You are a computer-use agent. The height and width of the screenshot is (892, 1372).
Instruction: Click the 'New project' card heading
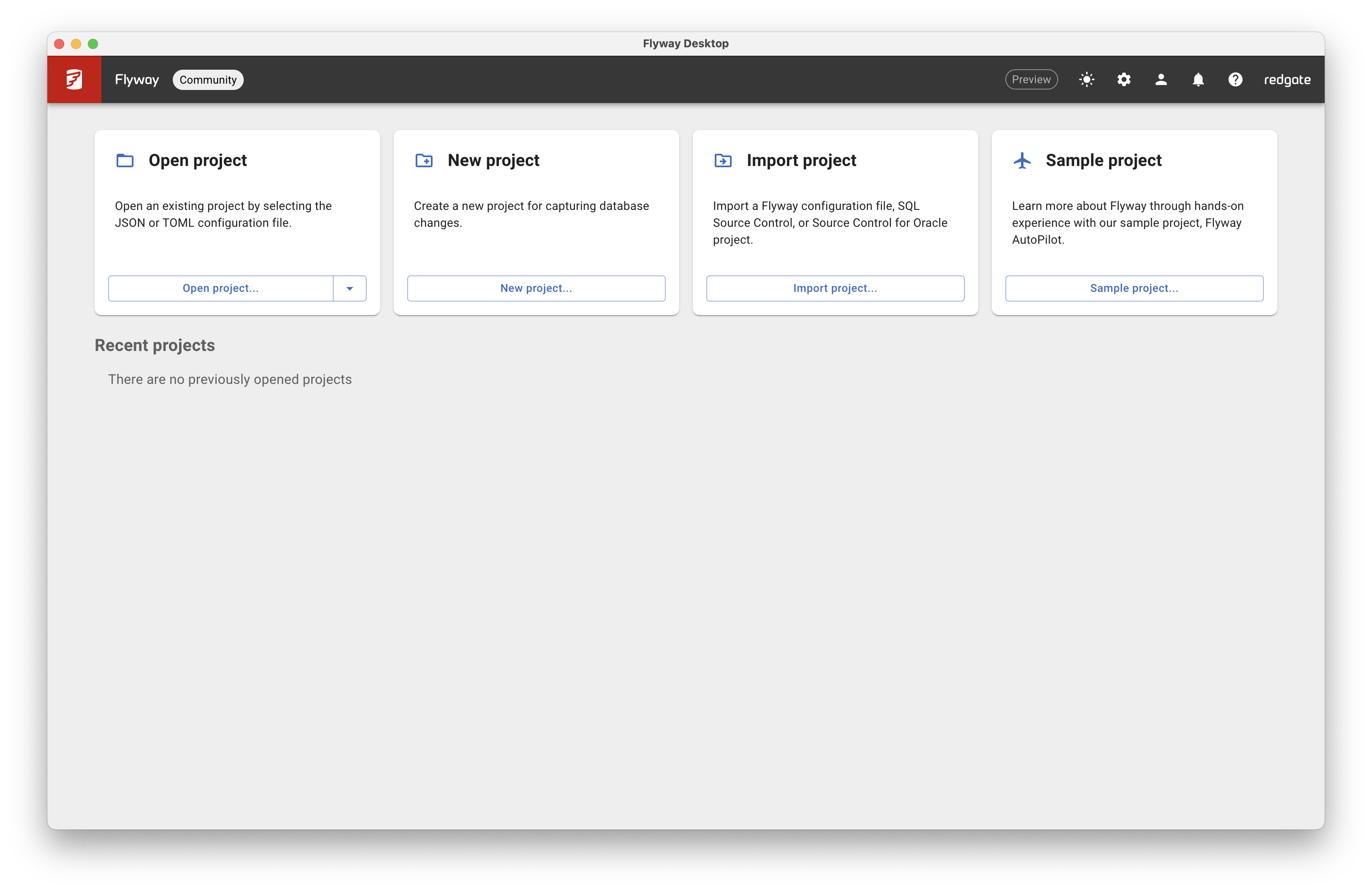(493, 160)
